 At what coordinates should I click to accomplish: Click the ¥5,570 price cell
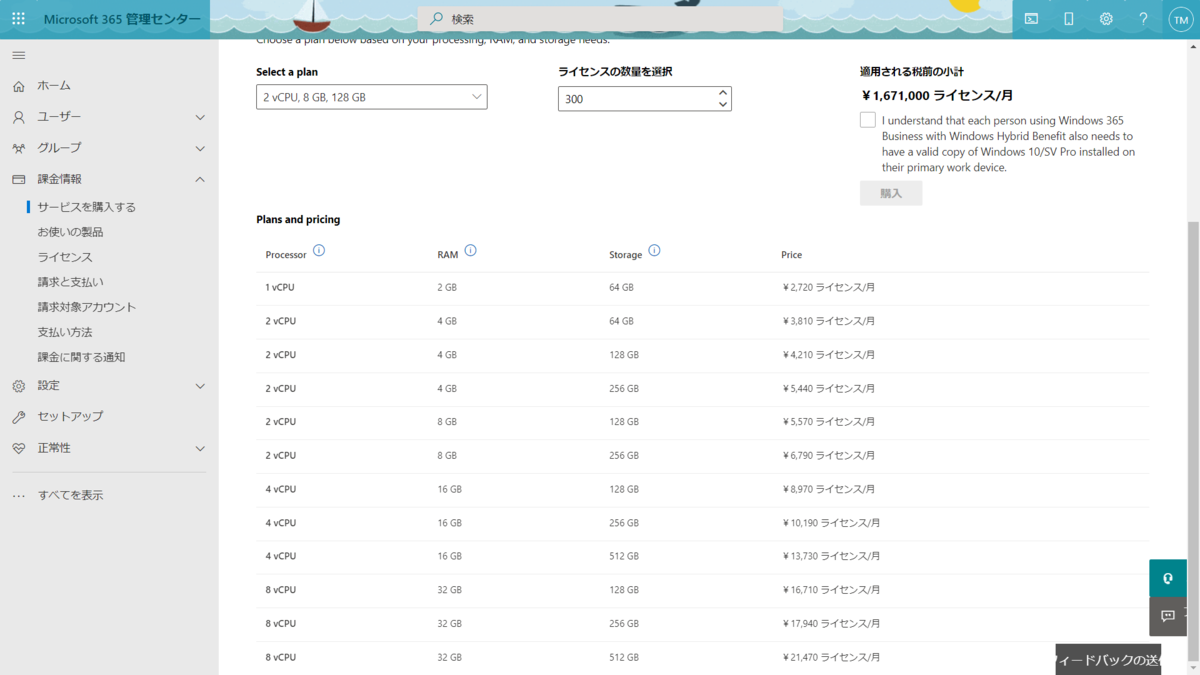[828, 422]
